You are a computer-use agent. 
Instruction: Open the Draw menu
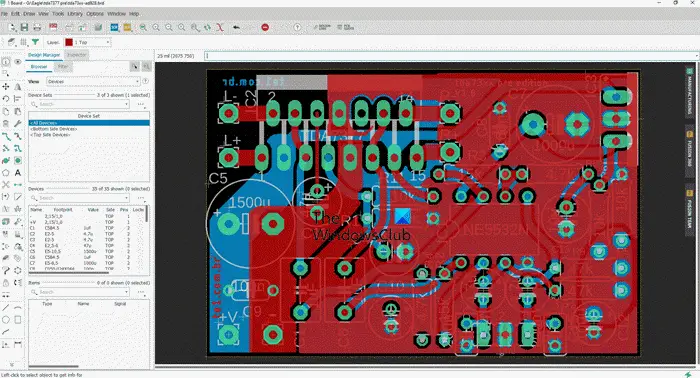pyautogui.click(x=29, y=14)
